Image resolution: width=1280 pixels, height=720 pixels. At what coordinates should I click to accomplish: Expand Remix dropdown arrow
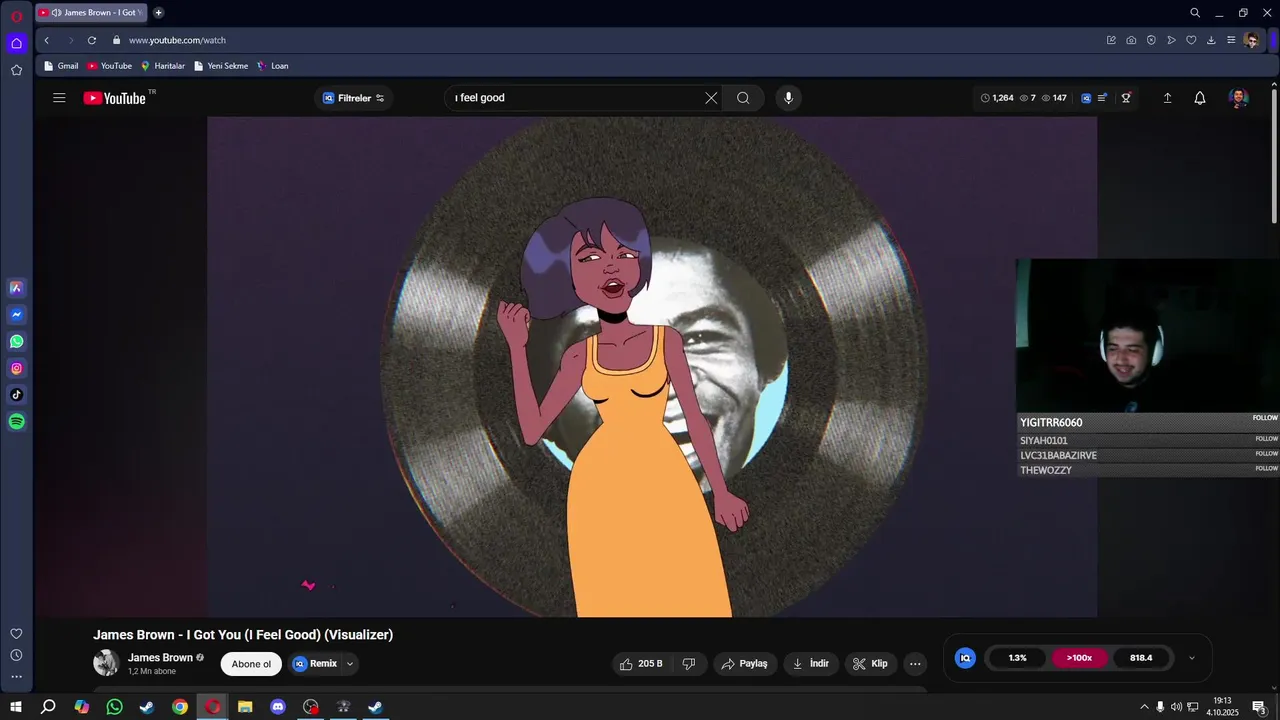click(350, 664)
